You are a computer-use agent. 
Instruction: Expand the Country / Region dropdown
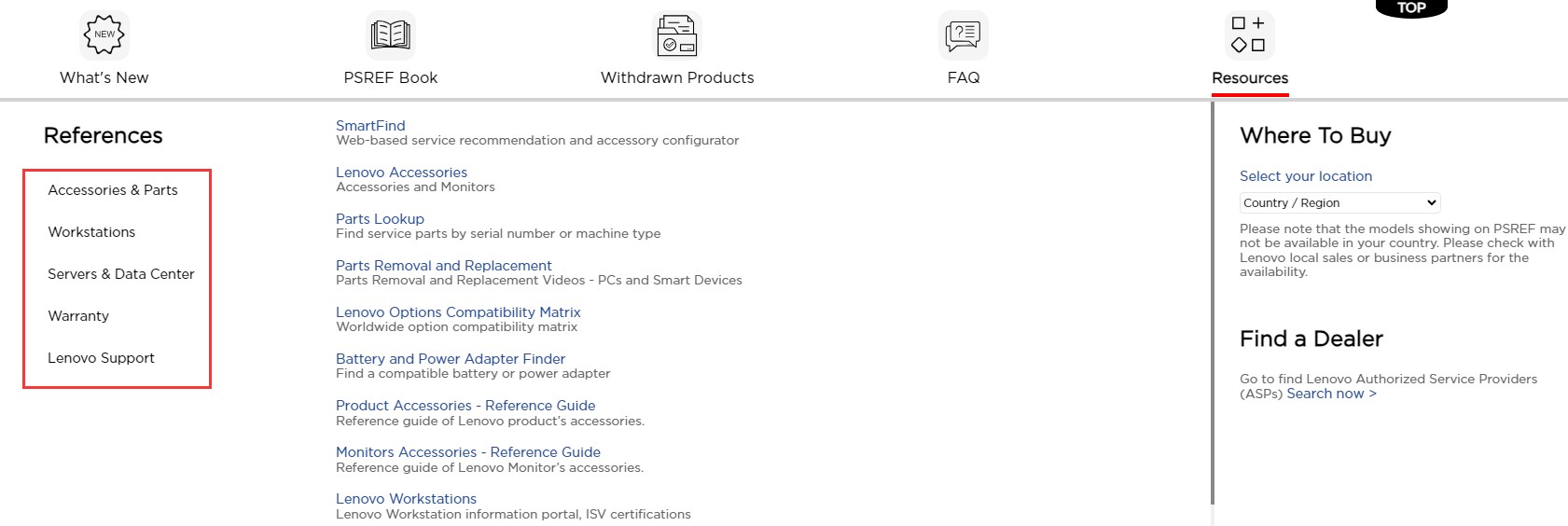[x=1339, y=202]
